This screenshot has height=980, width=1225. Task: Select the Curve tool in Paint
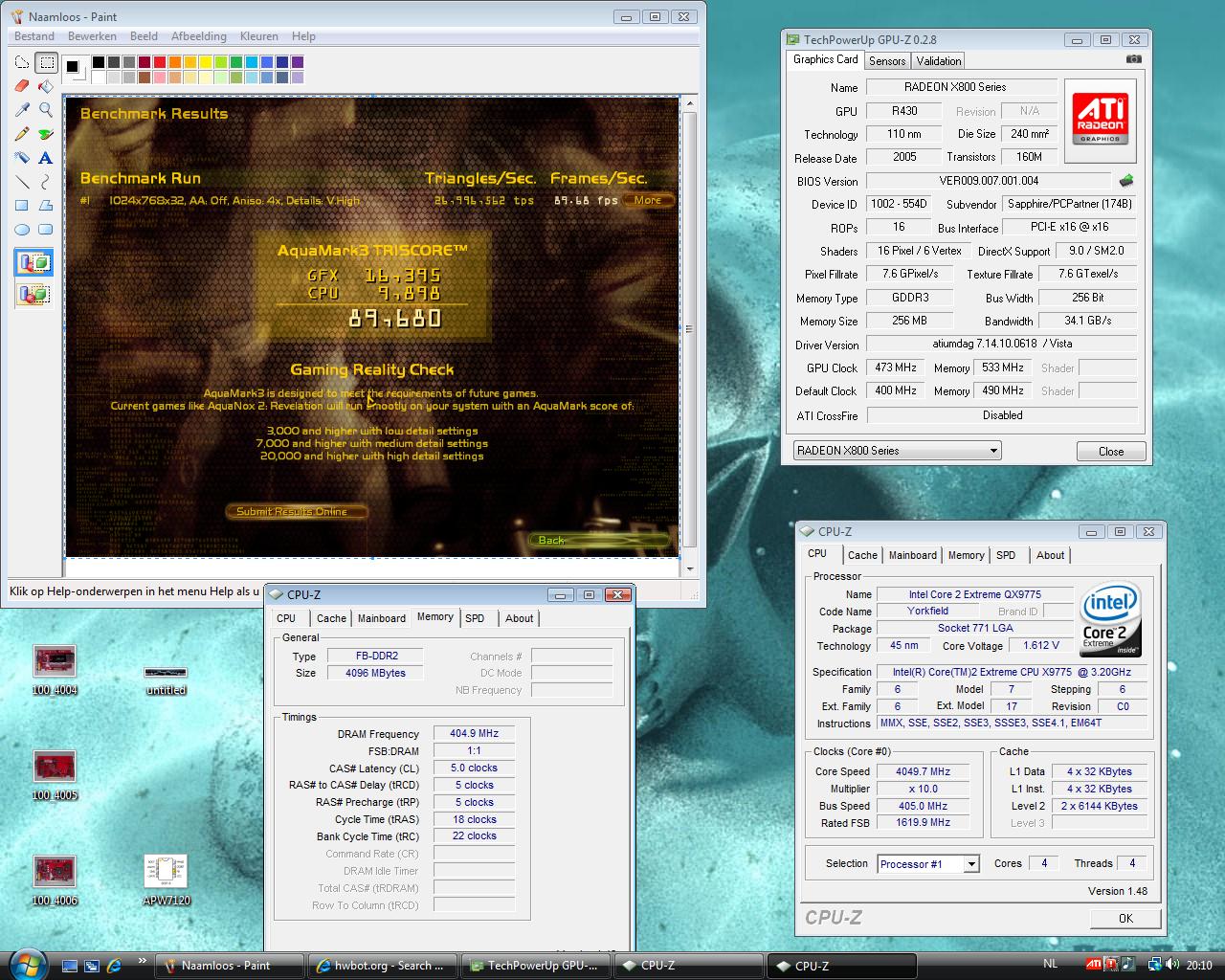pos(45,182)
